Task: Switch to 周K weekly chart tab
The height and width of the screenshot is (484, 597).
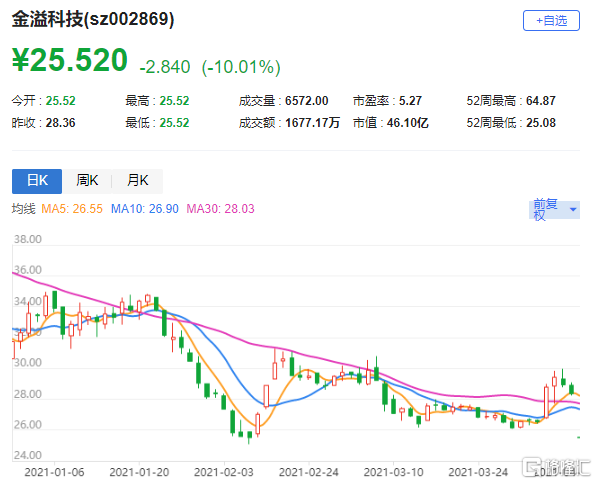Action: coord(87,181)
